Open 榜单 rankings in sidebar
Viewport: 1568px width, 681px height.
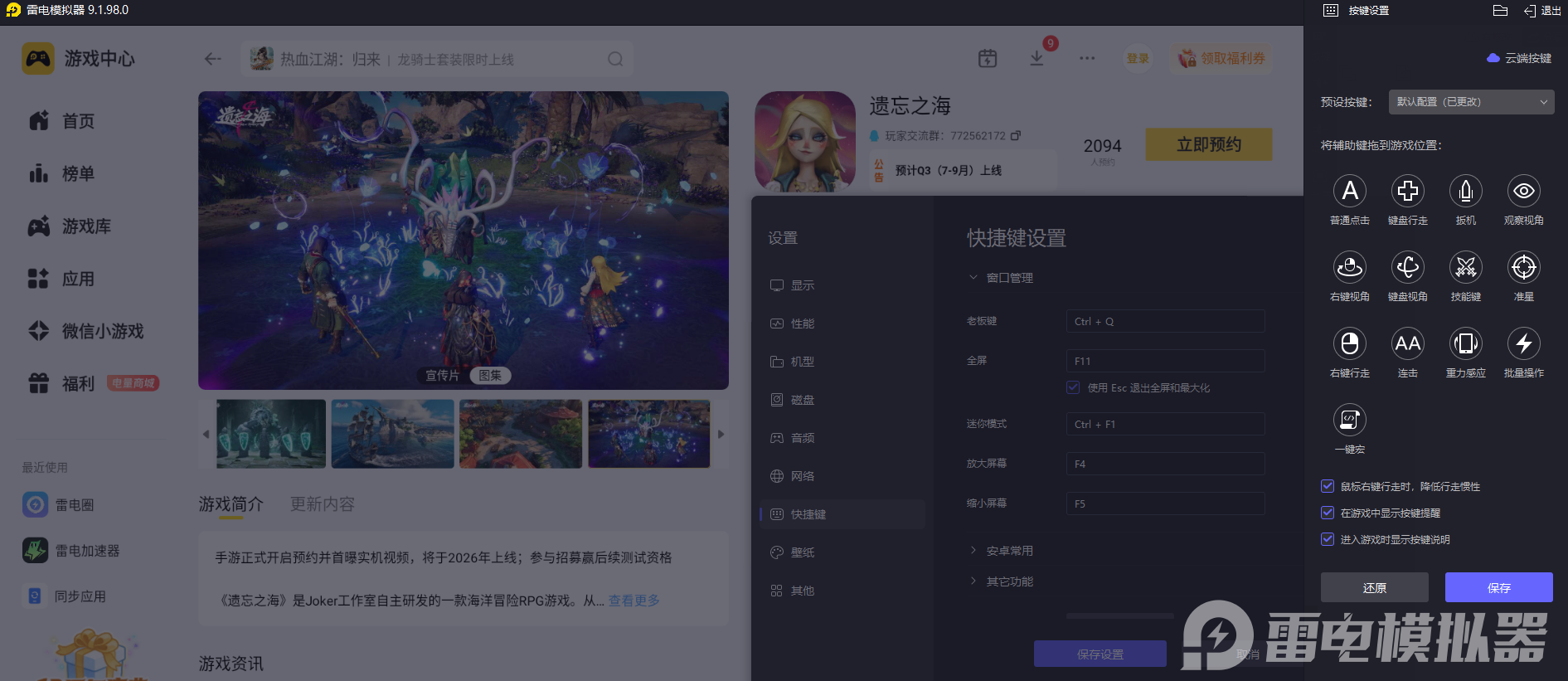click(x=62, y=173)
